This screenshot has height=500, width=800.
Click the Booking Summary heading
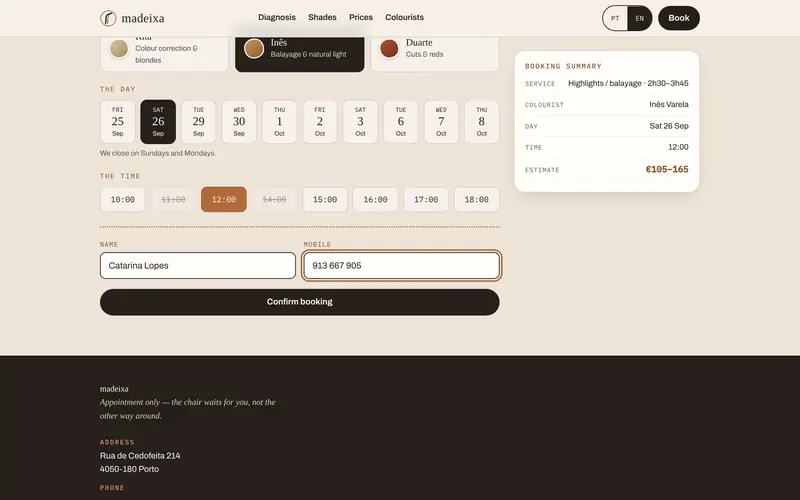click(563, 66)
